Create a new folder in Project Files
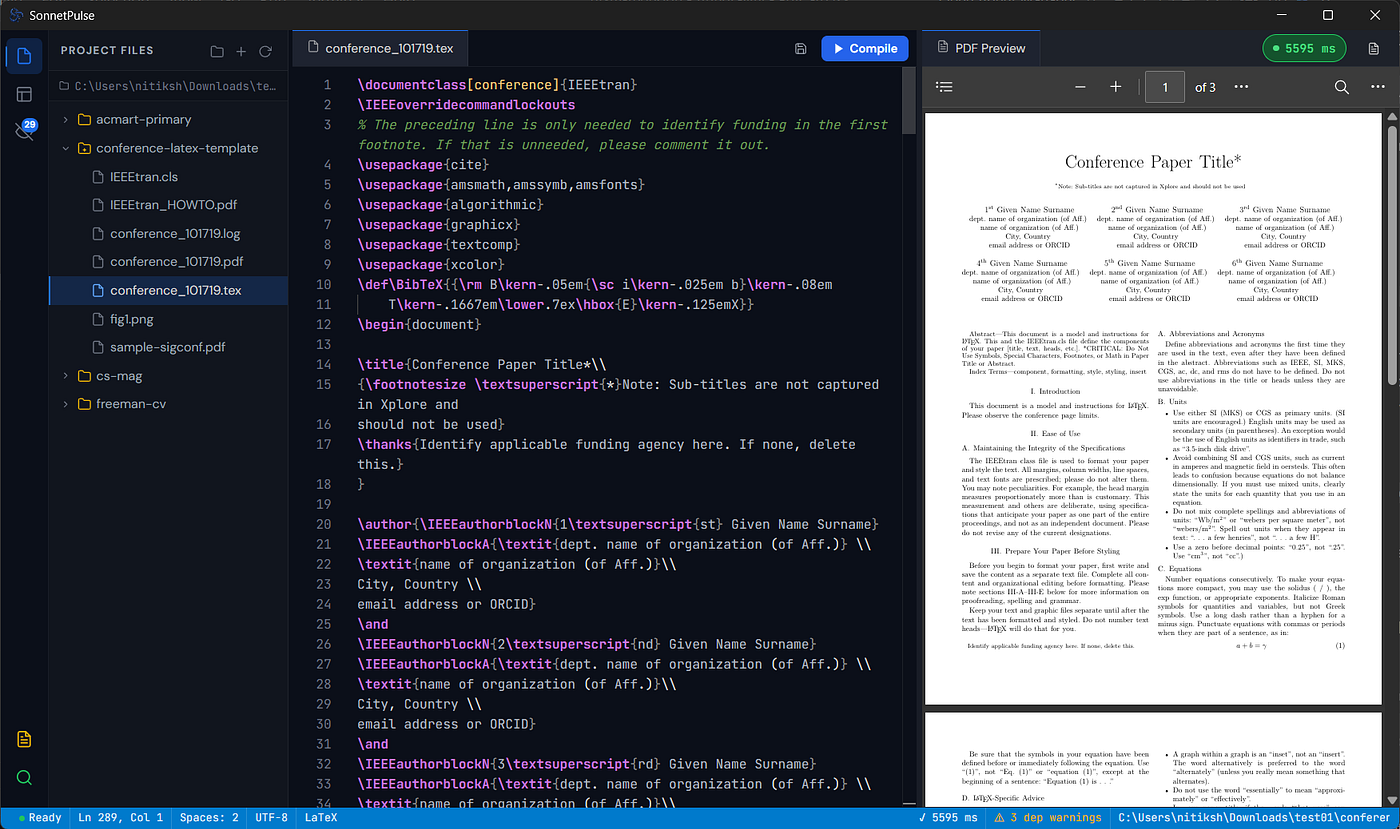This screenshot has width=1400, height=829. point(217,51)
